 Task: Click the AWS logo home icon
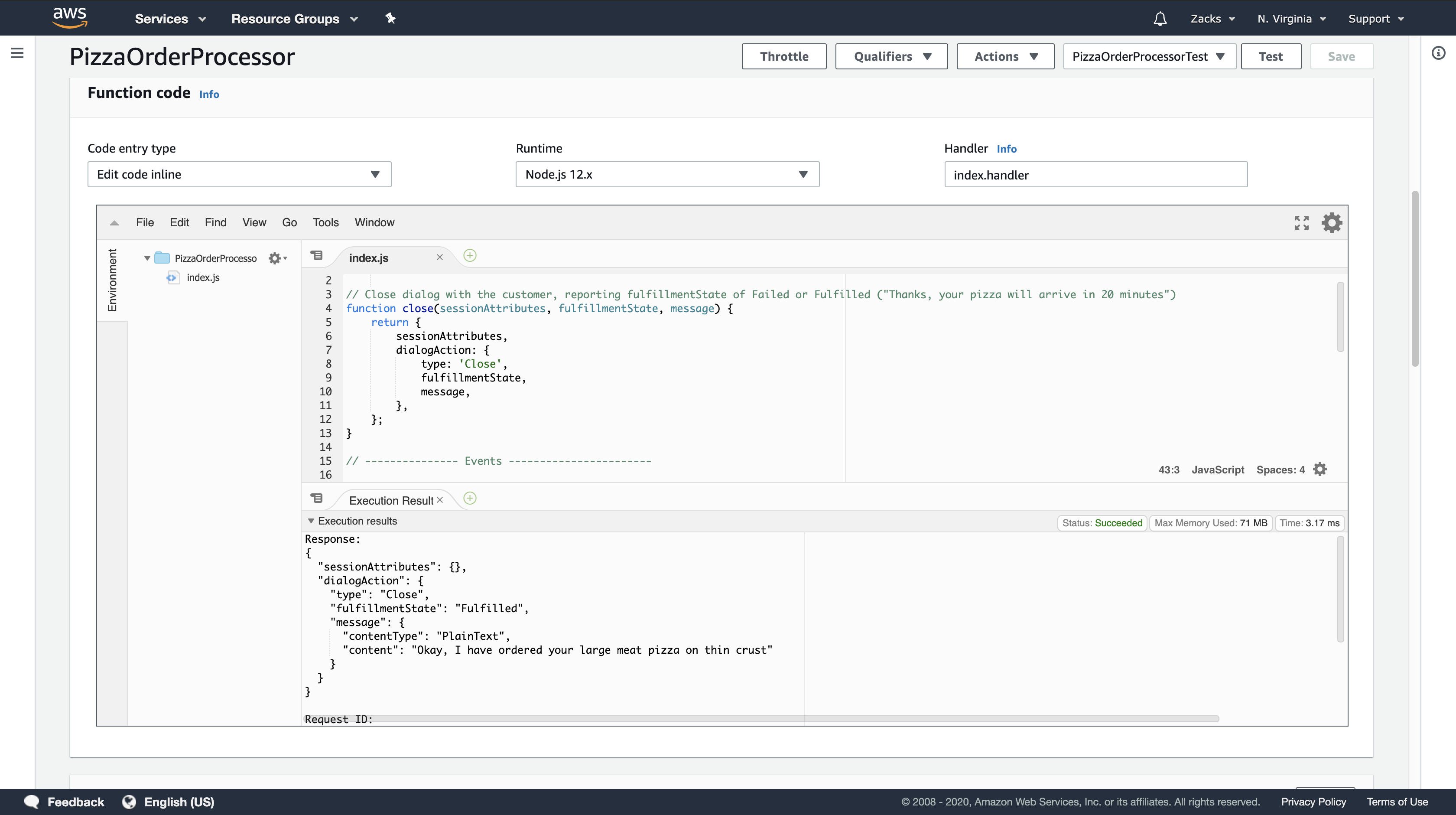click(x=69, y=17)
